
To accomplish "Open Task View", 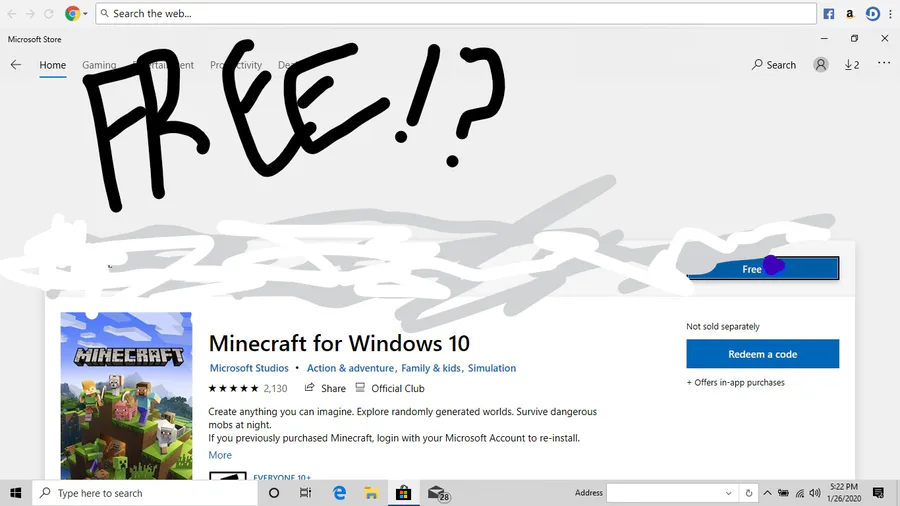I will 305,493.
